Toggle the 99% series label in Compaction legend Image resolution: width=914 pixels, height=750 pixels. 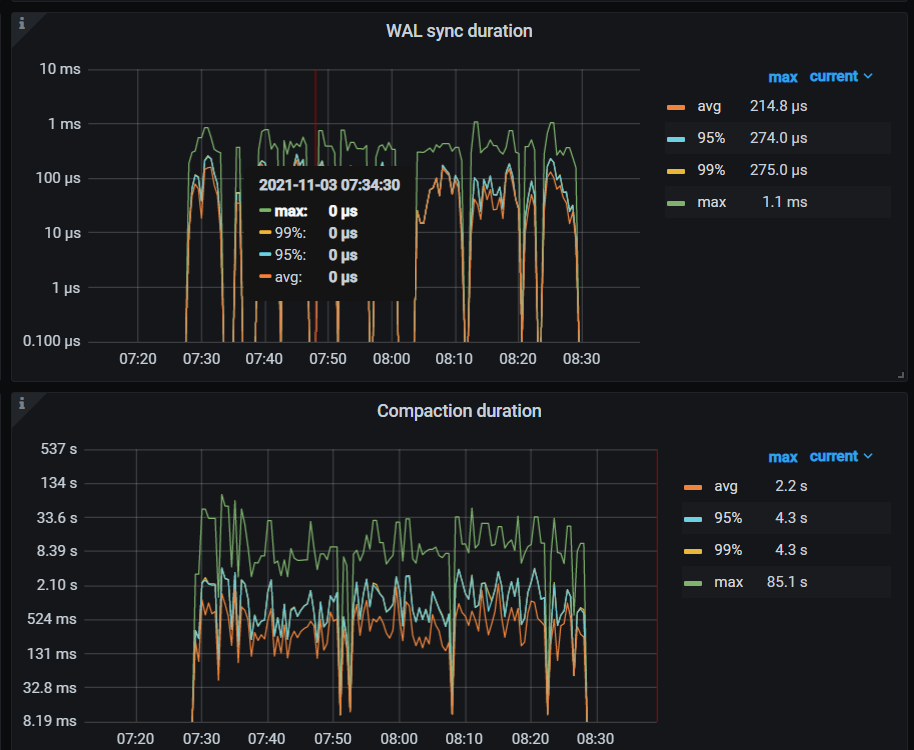pyautogui.click(x=728, y=550)
